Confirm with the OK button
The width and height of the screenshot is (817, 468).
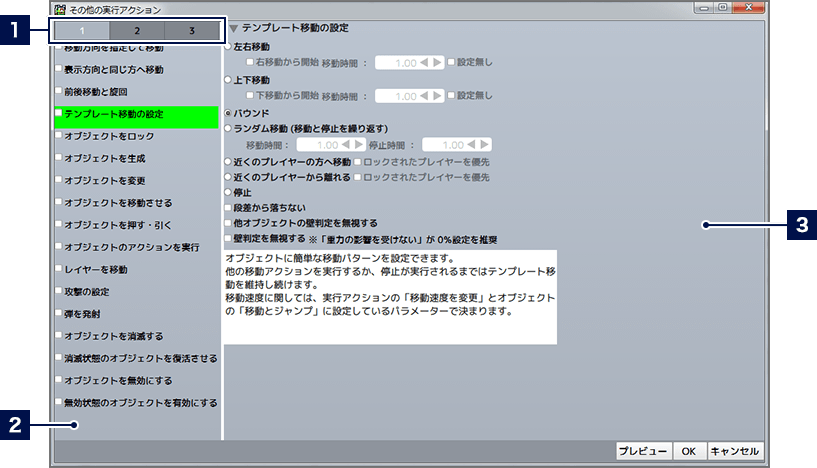coord(688,451)
